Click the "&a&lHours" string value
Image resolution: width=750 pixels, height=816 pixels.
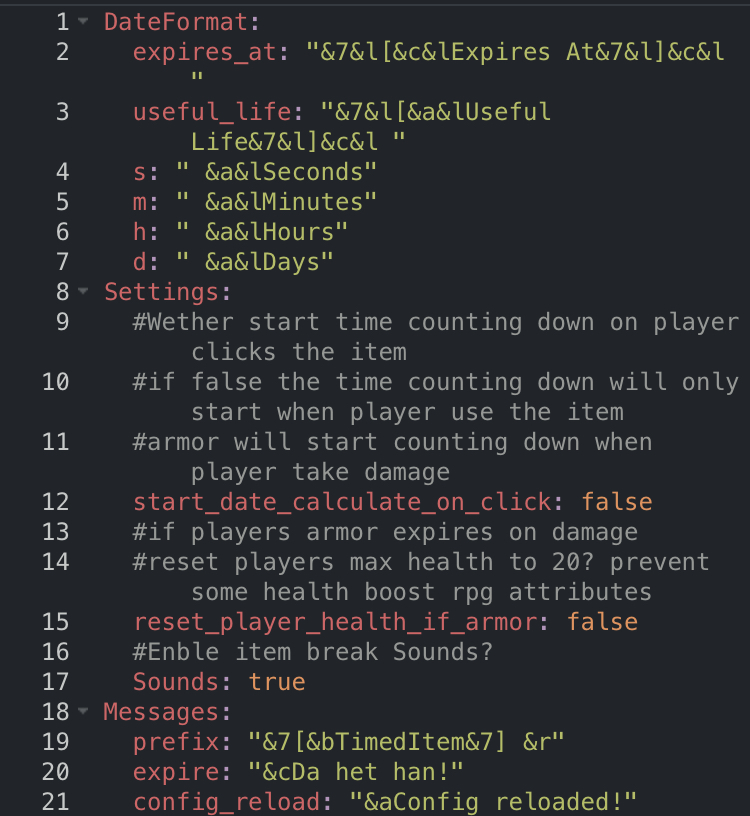click(262, 232)
